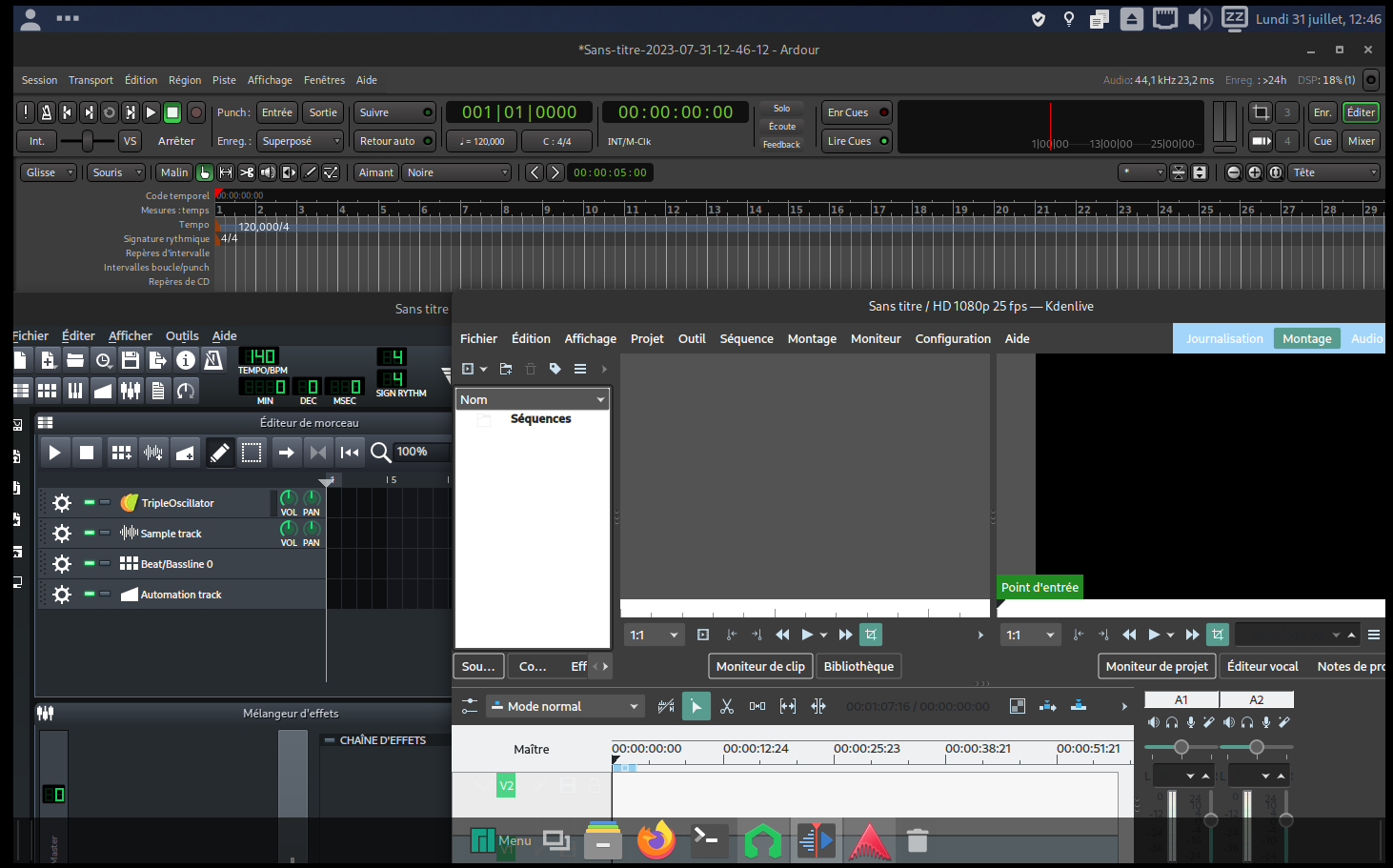Click the Aimant snap icon in Ardour

pos(375,172)
